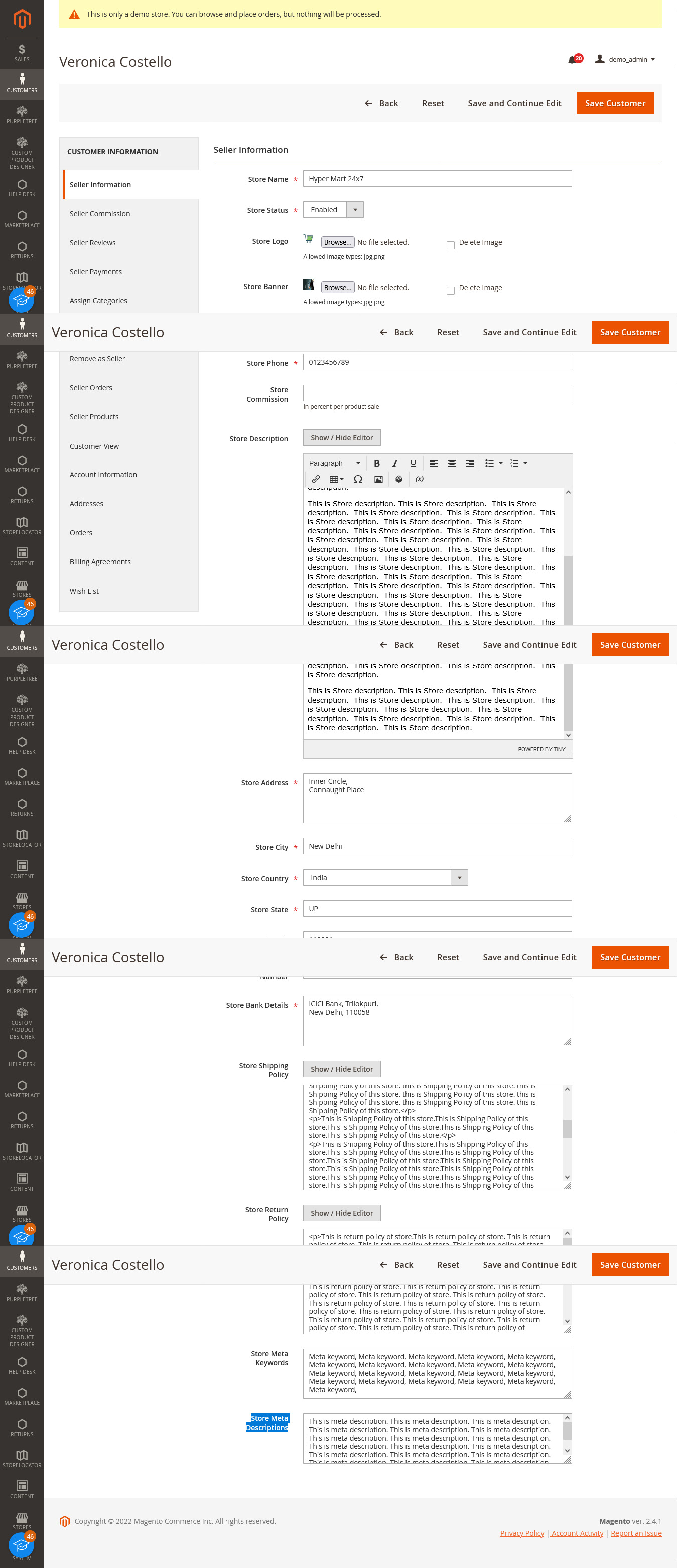Image resolution: width=677 pixels, height=1568 pixels.
Task: Align description text right
Action: 470,463
